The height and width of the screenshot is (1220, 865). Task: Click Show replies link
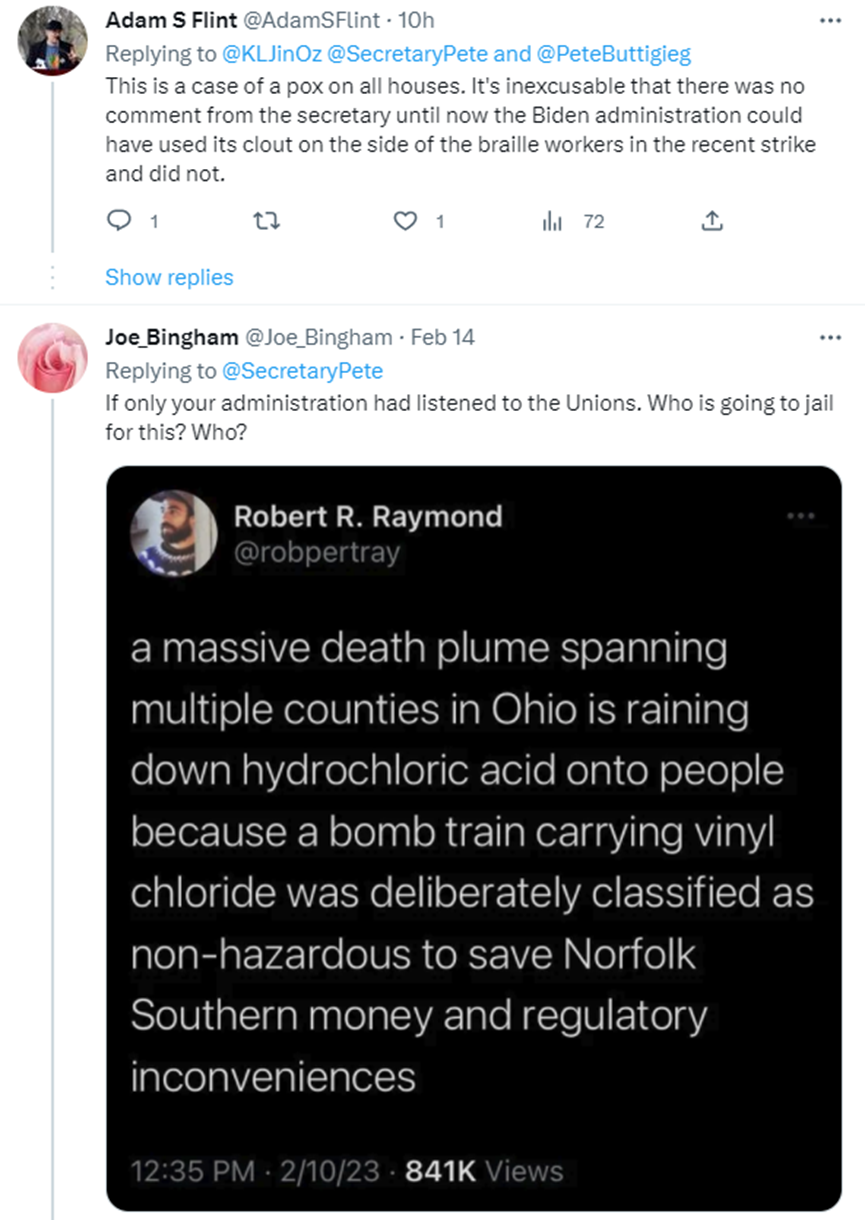click(169, 277)
